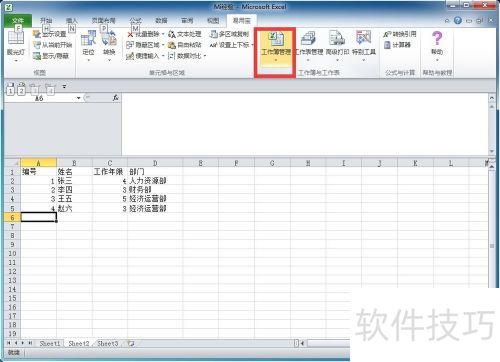Click the 多区域复制 multi-range copy button
Viewport: 500px width, 362px height.
point(230,34)
